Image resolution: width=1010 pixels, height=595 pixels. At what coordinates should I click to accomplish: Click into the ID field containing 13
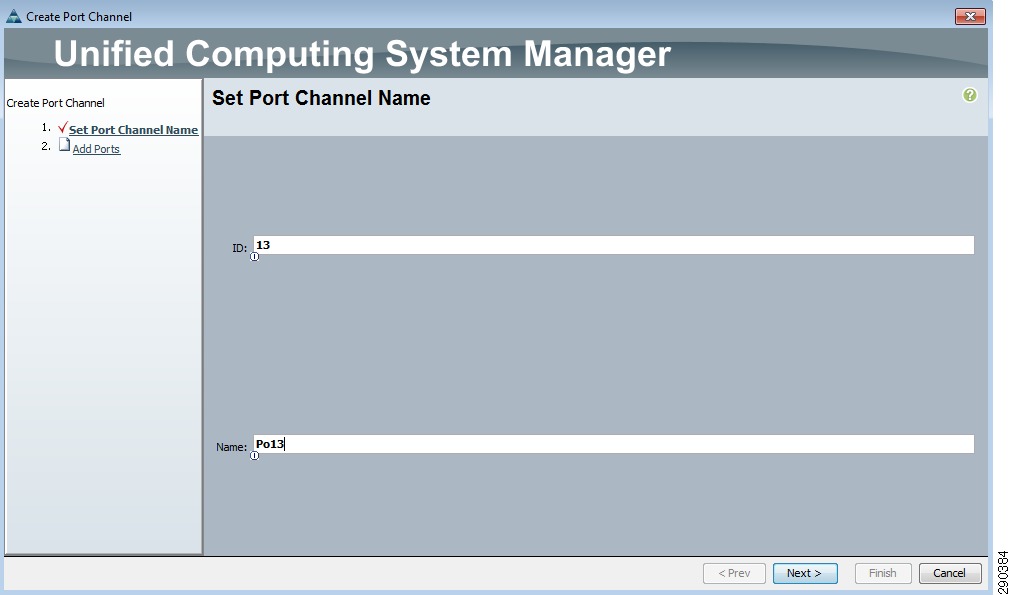[613, 245]
